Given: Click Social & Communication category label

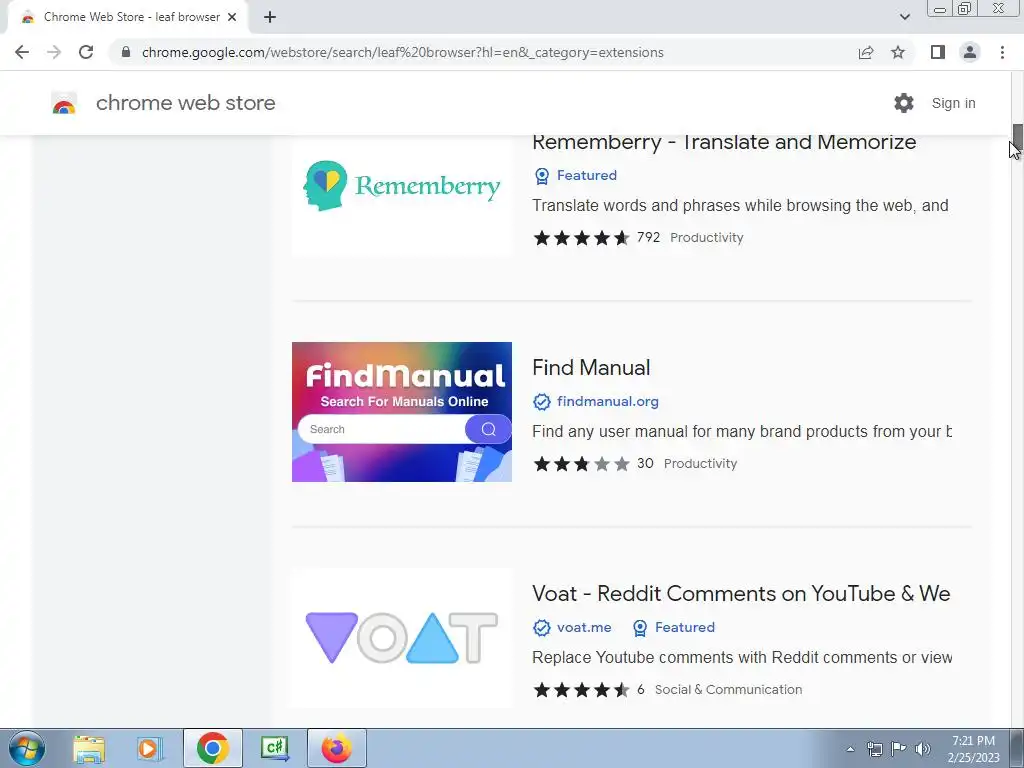Looking at the screenshot, I should coord(728,690).
